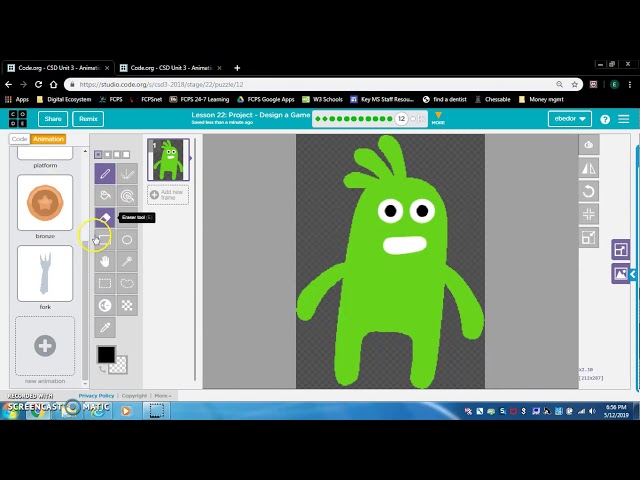This screenshot has height=480, width=640.
Task: Click the Crop to fit icon
Action: tap(589, 238)
